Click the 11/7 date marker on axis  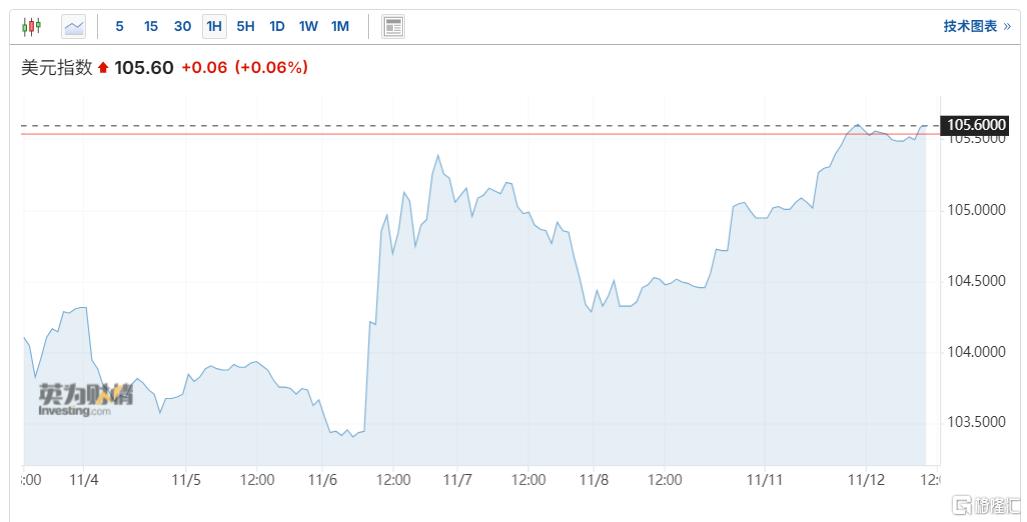[x=457, y=480]
